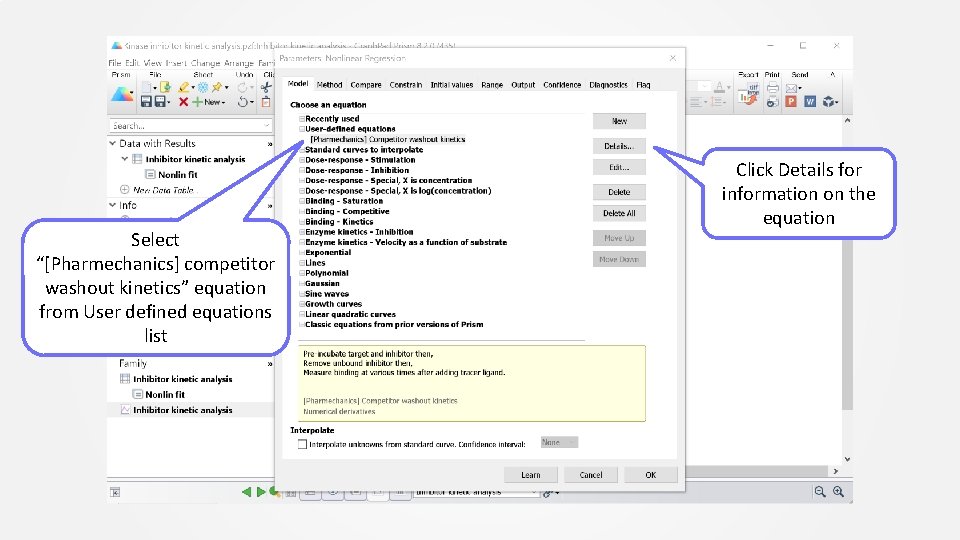Open the Arrange menu
The width and height of the screenshot is (960, 540).
coord(239,63)
